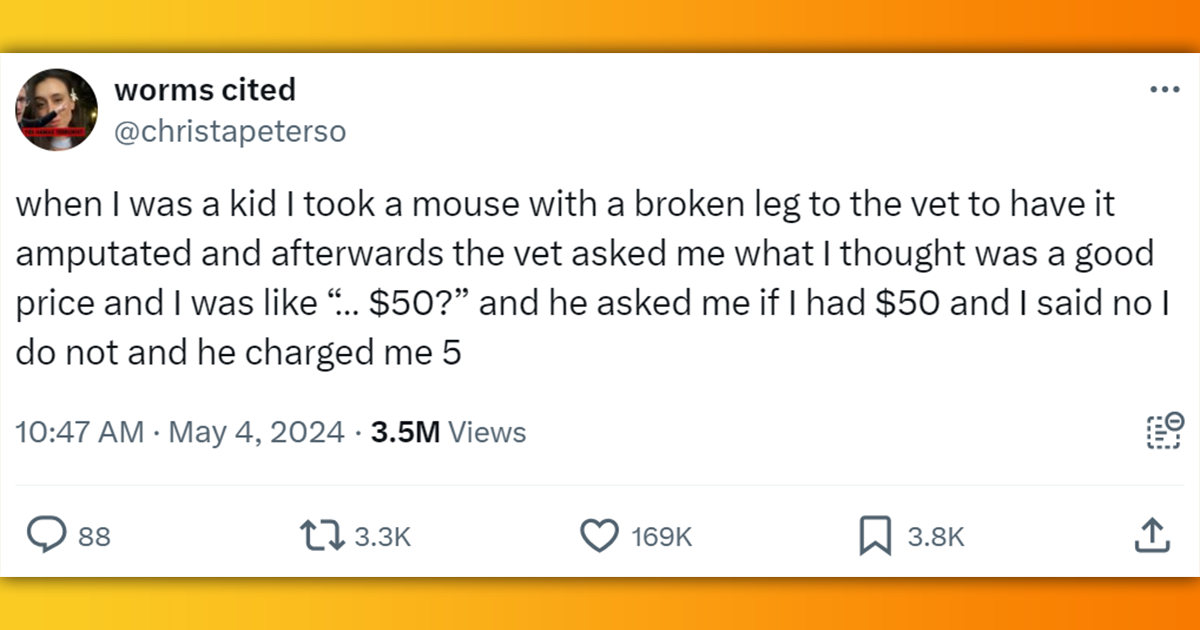Click the 169K likes count
Screen dimensions: 1200x630
pyautogui.click(x=659, y=537)
